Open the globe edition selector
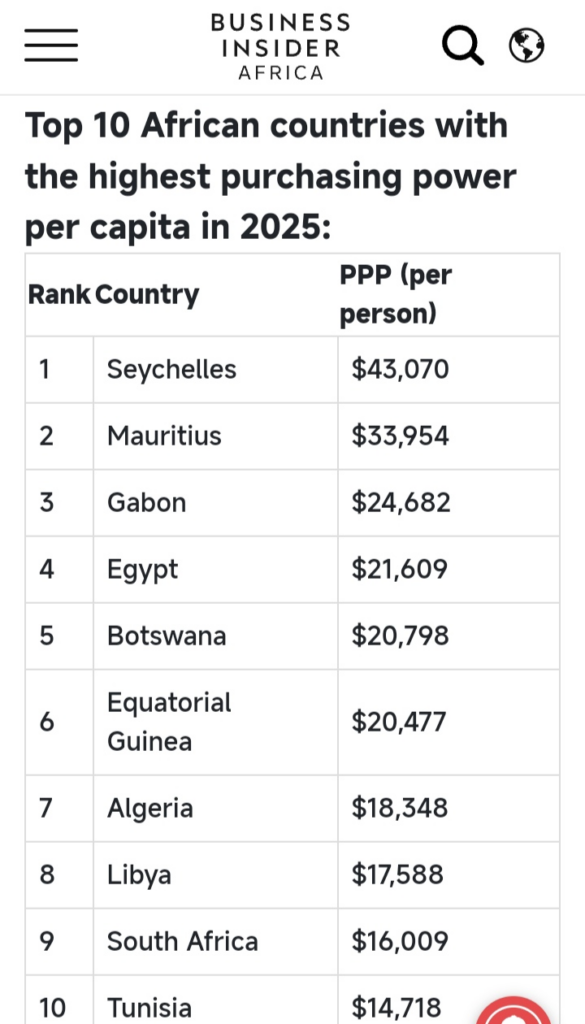Image resolution: width=585 pixels, height=1024 pixels. coord(526,46)
